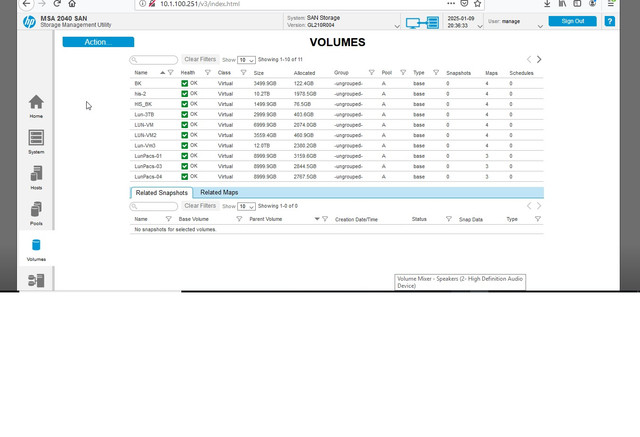Expand the System SAN Storage dropdown chevron

coord(397,26)
